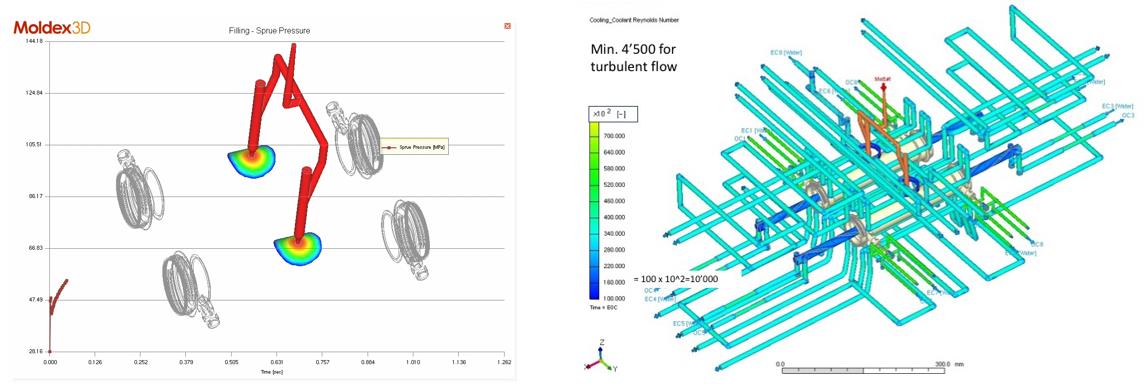1144x392 pixels.
Task: Click the red Melt inlet arrow marker
Action: 884,86
